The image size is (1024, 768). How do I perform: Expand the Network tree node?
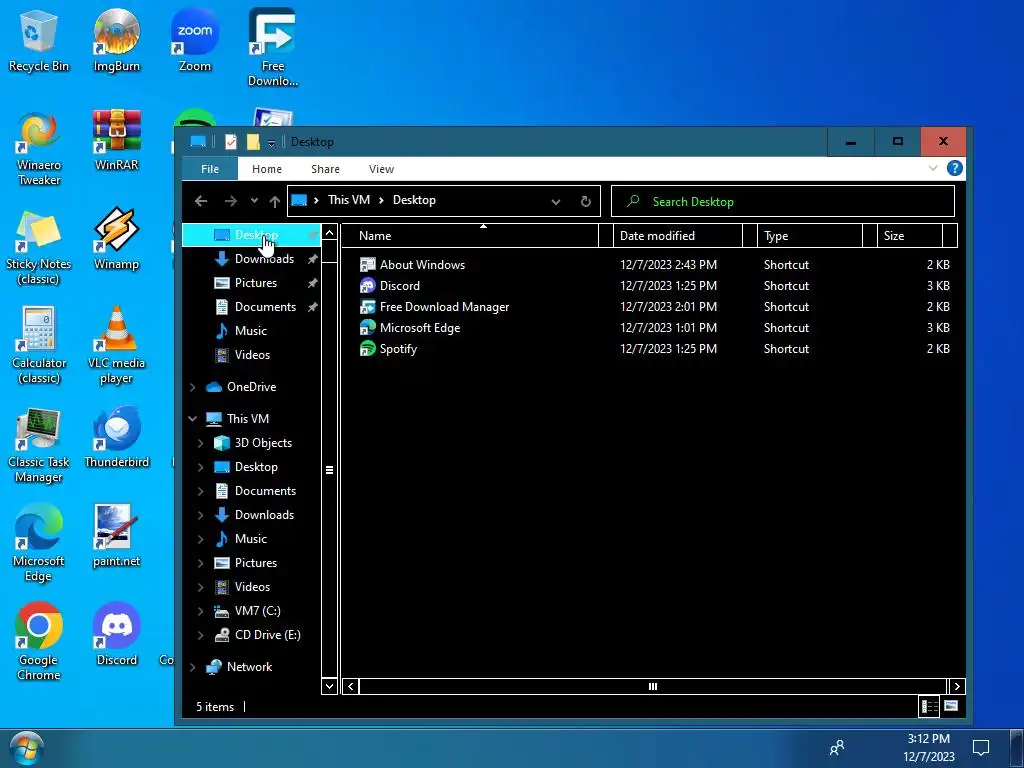[193, 667]
